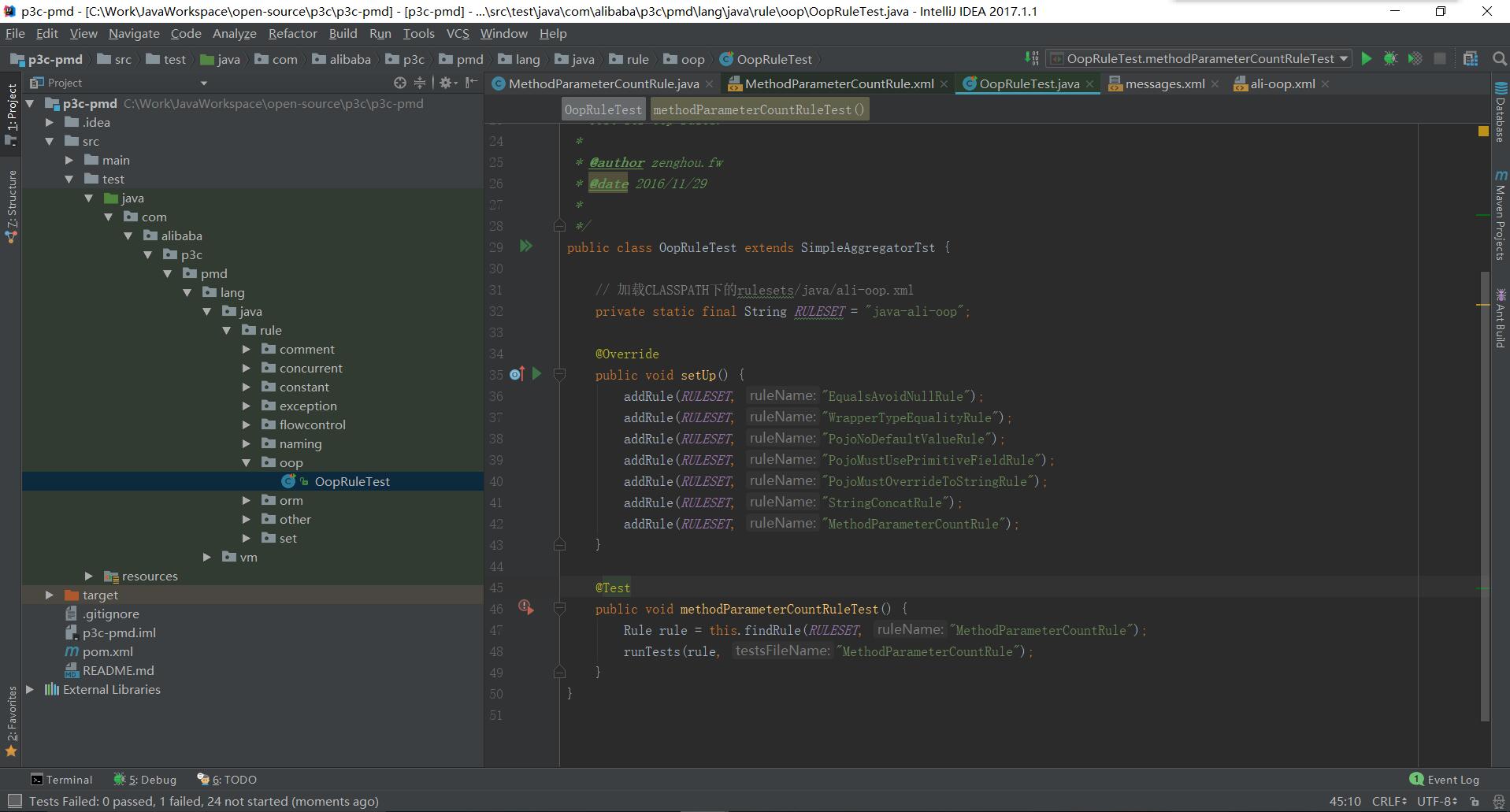Fold the methodParameterCountRuleTest method at line 46
Screen dimensions: 1510x812
click(x=559, y=609)
